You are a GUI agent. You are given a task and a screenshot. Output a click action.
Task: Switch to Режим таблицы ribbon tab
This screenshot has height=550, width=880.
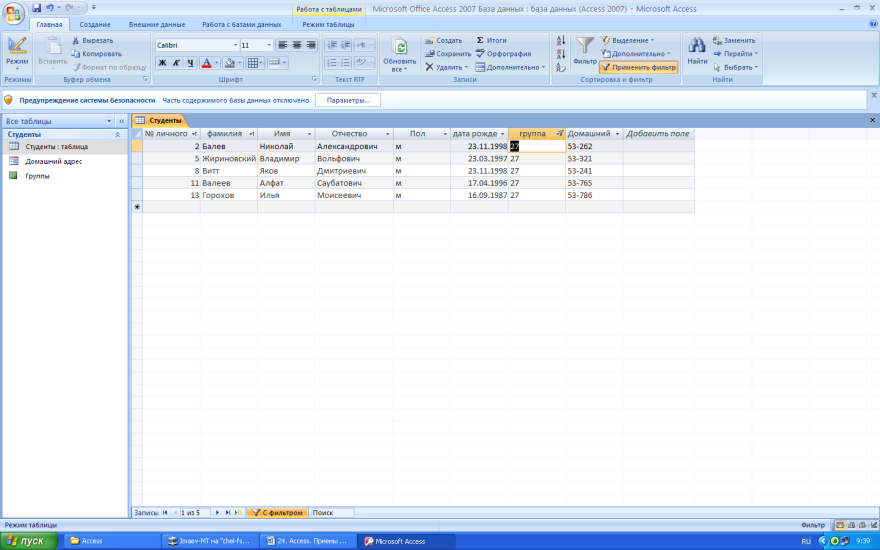328,25
